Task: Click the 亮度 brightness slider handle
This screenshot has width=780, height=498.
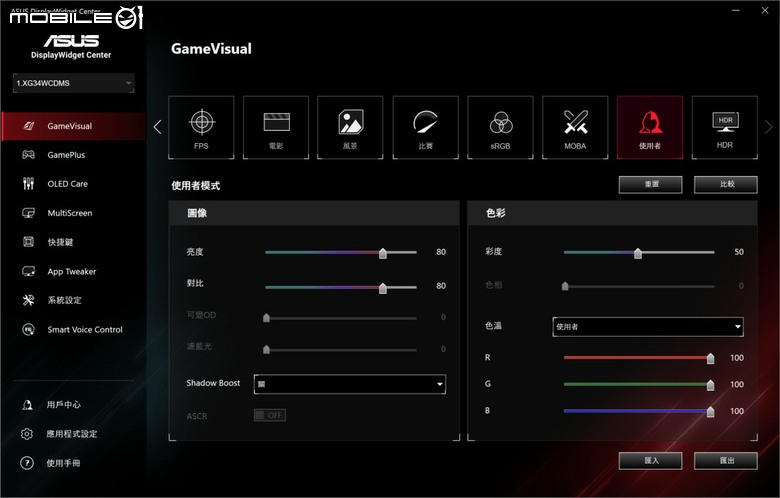Action: click(x=383, y=253)
